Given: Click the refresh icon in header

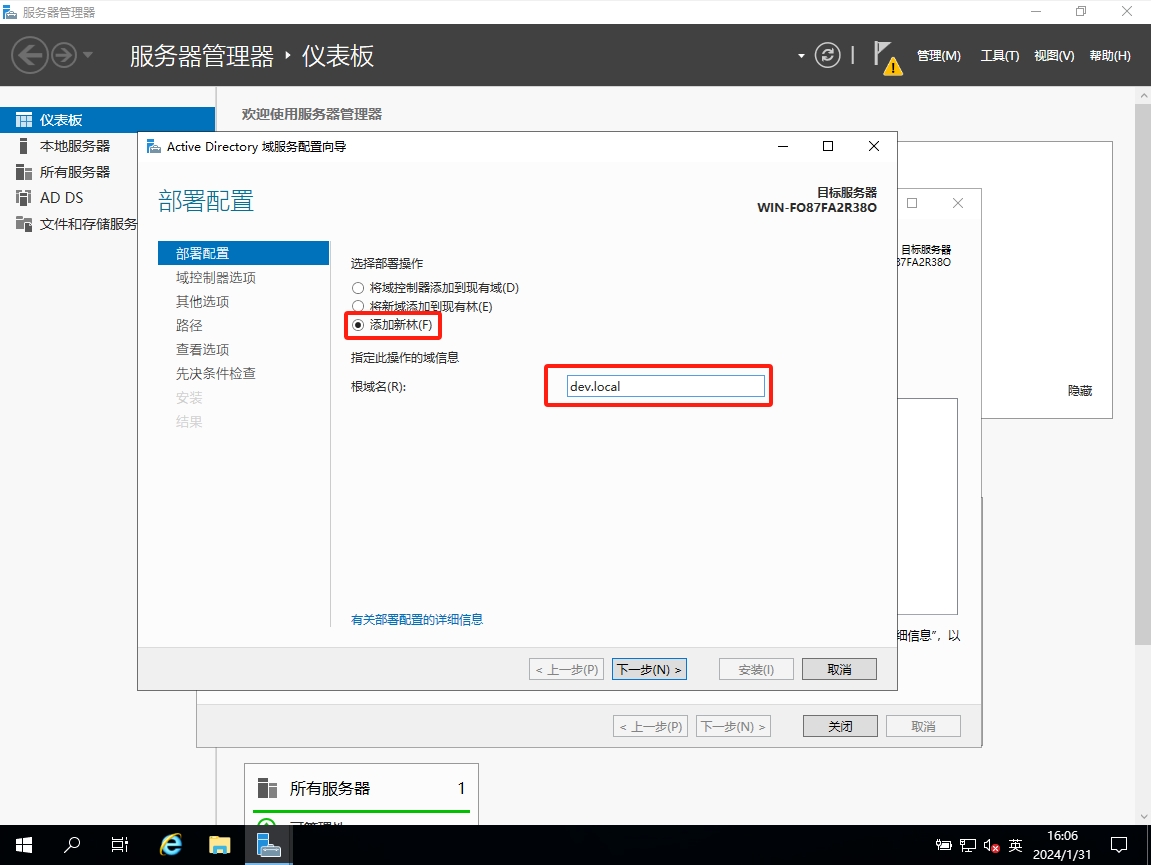Looking at the screenshot, I should [x=827, y=55].
